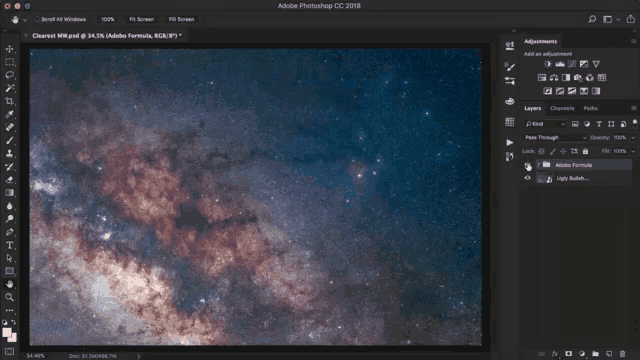The image size is (640, 360).
Task: Select the Eyedropper tool
Action: click(x=9, y=114)
